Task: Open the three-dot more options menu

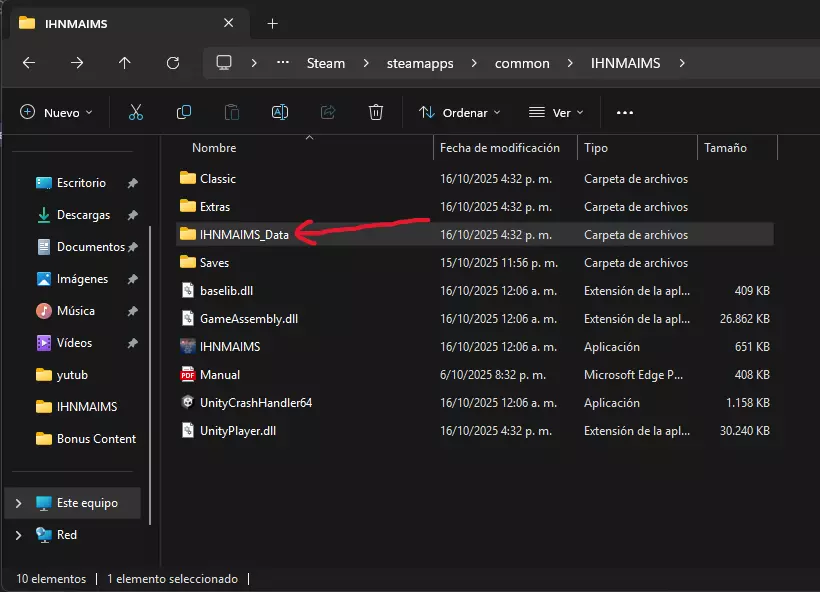Action: [625, 113]
